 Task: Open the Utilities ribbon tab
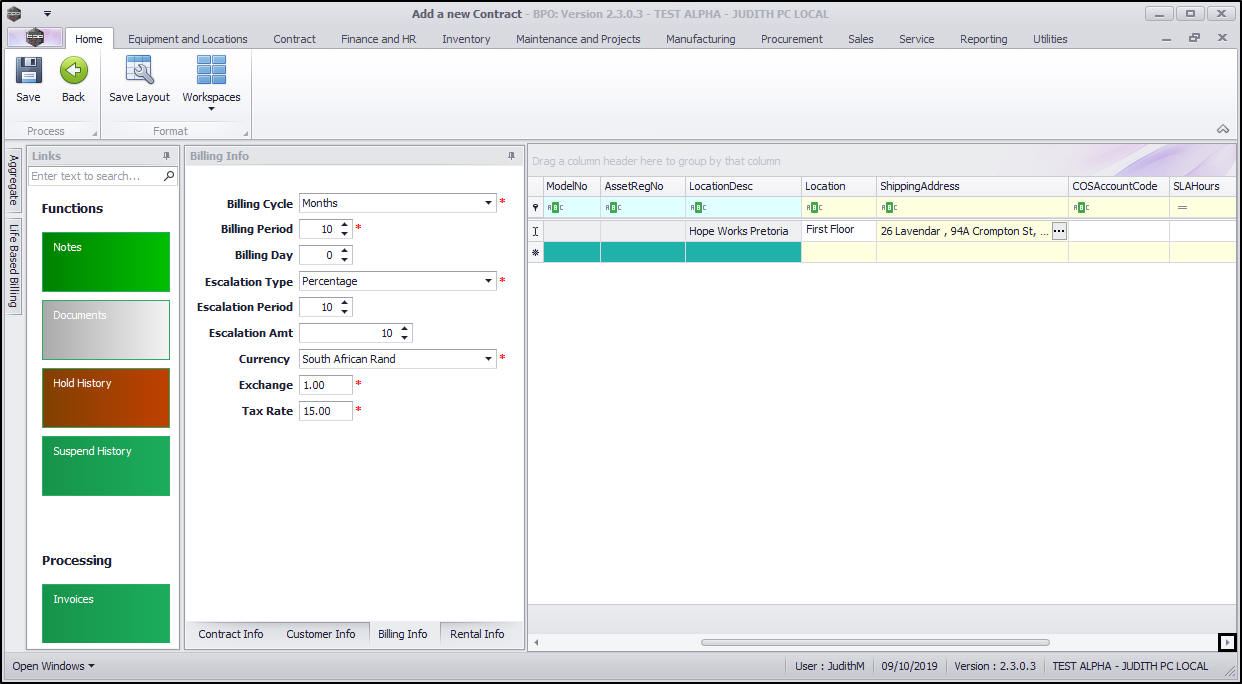point(1050,39)
